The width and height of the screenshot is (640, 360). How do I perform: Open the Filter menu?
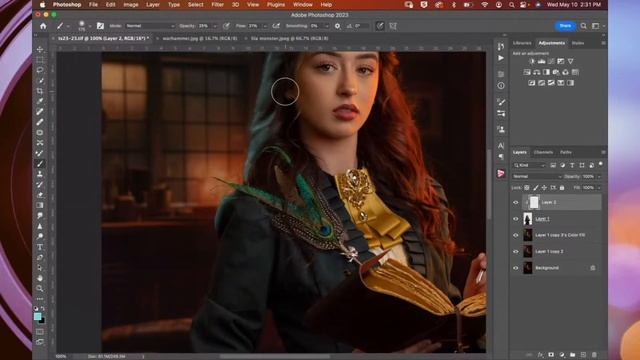(217, 4)
